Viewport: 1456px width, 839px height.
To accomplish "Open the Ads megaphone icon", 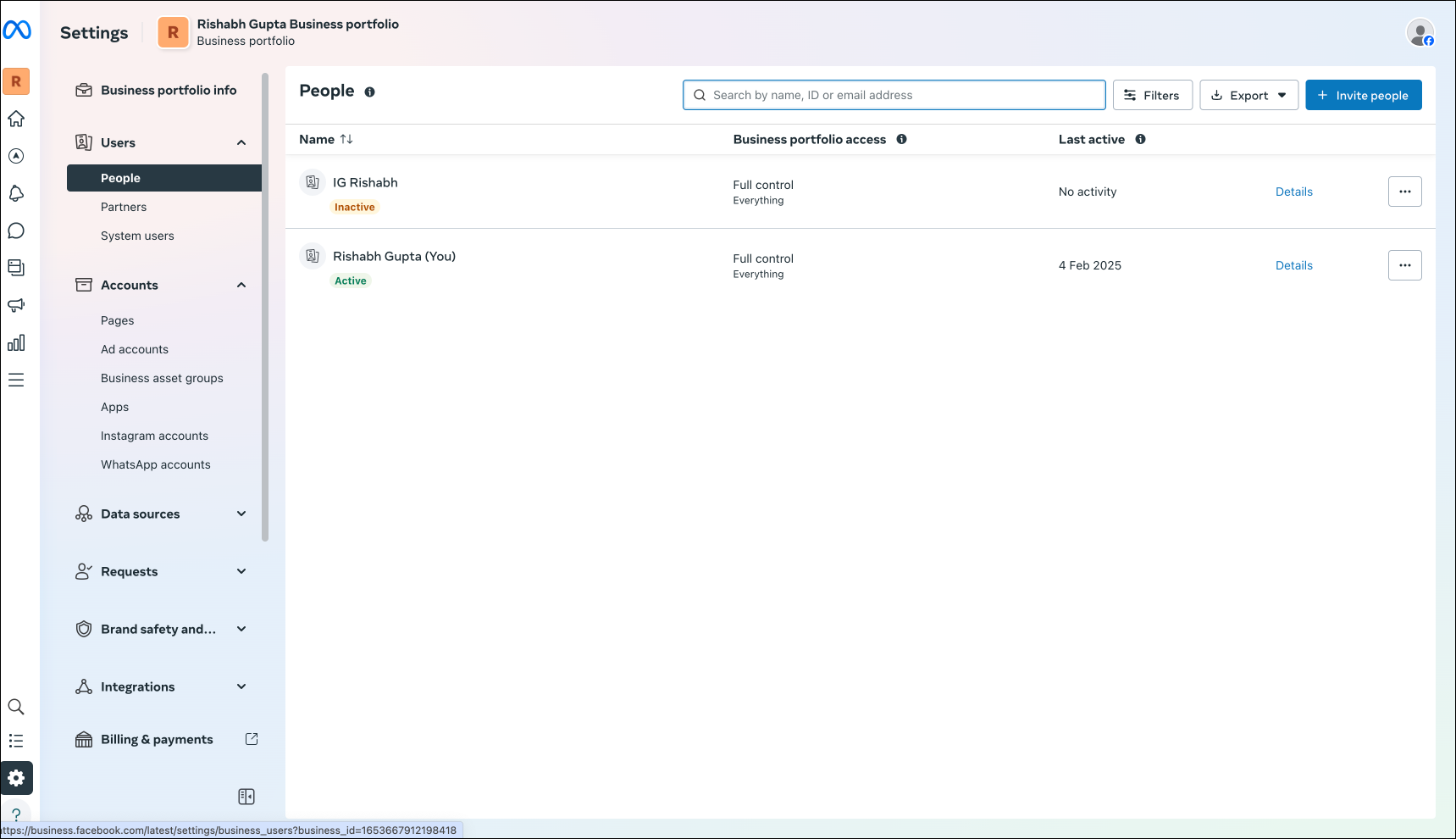I will (16, 305).
